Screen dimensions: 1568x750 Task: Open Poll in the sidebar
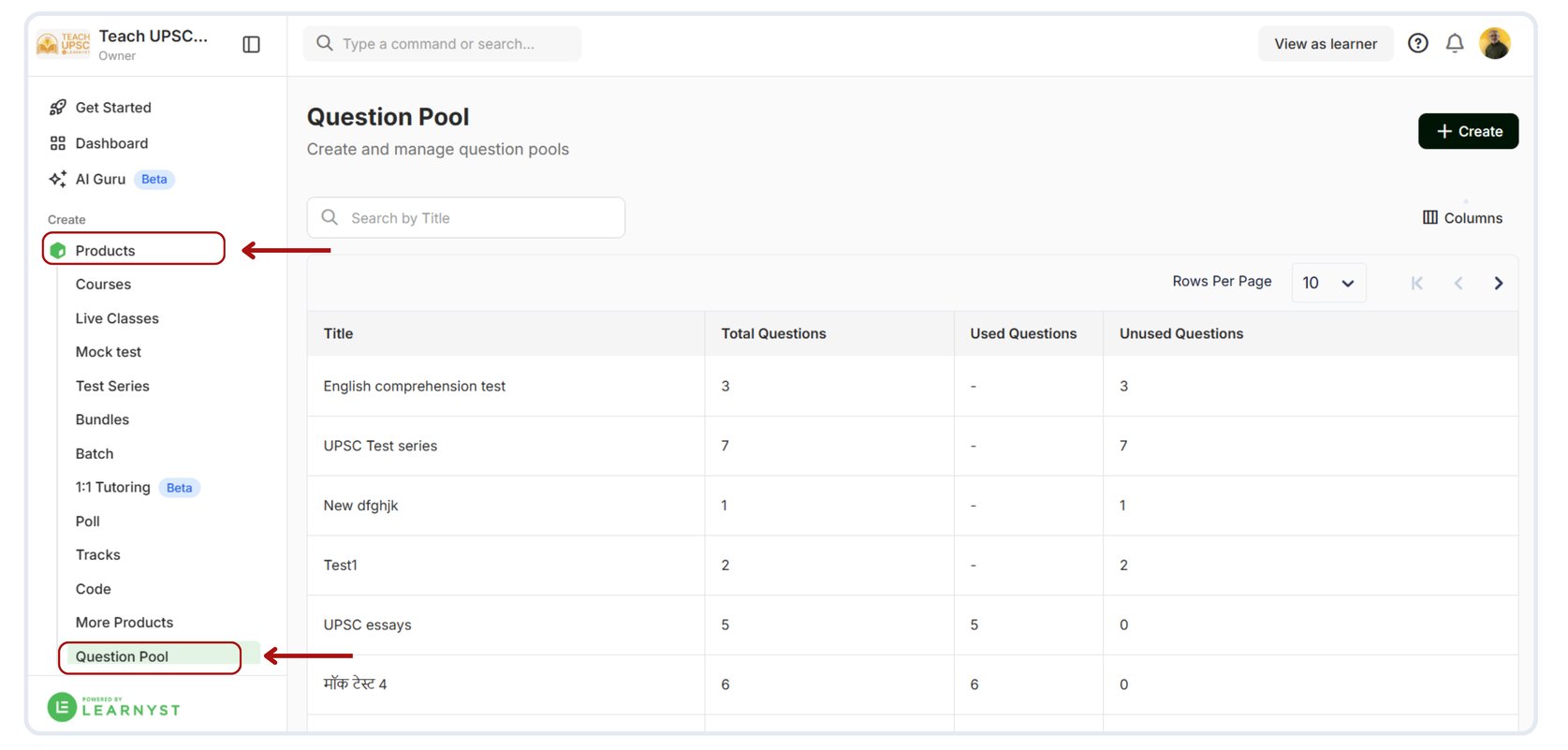click(x=88, y=522)
